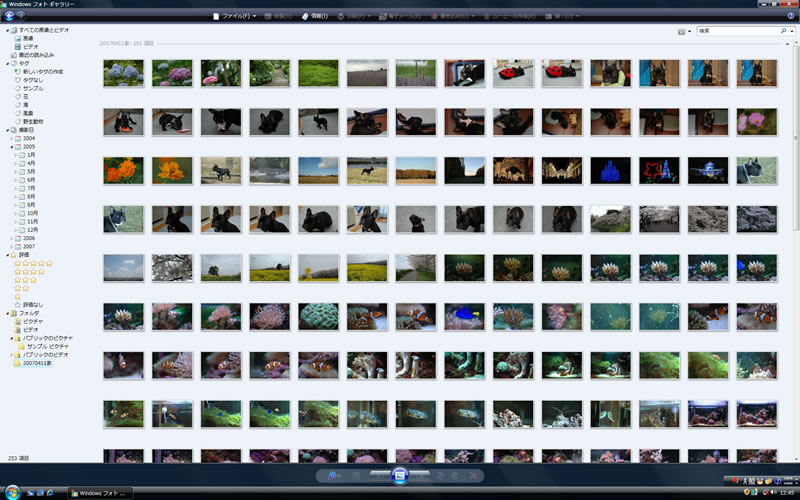The height and width of the screenshot is (500, 800).
Task: Collapse the 評価 ratings node
Action: 7,255
